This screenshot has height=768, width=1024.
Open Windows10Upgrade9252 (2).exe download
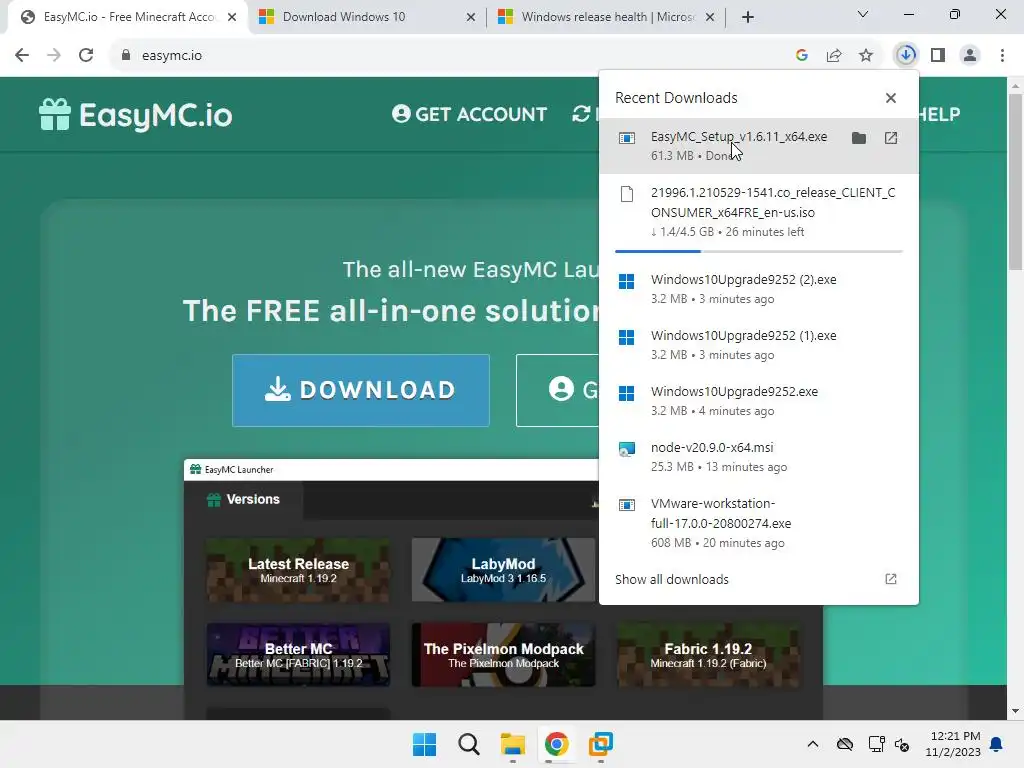point(759,289)
